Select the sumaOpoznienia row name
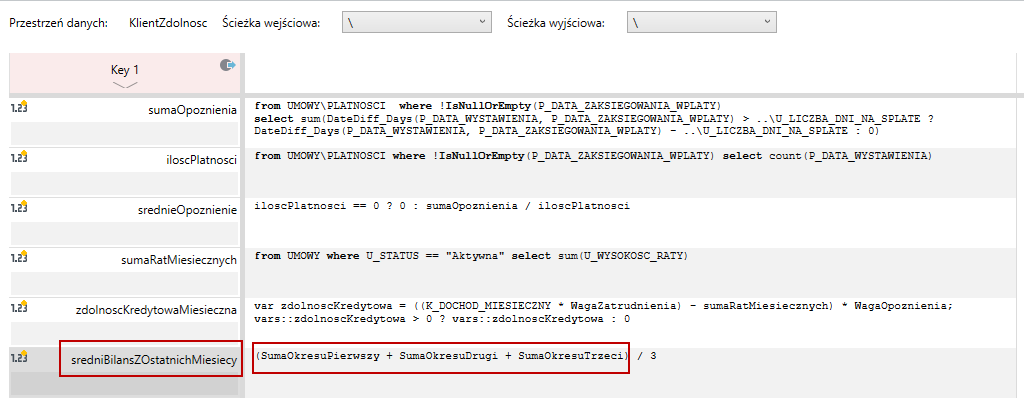 coord(193,110)
